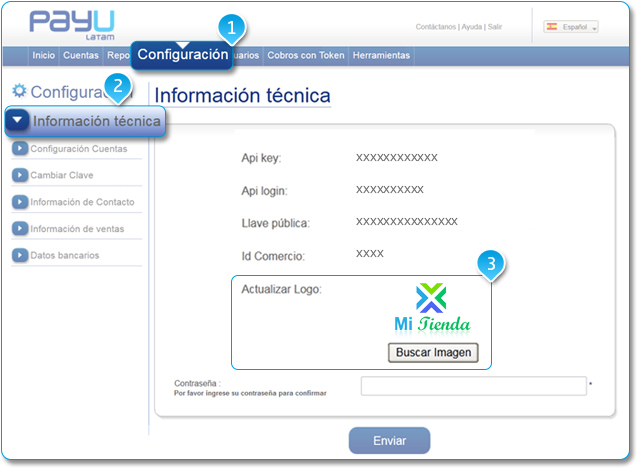Open the Inicio menu tab

pos(43,56)
